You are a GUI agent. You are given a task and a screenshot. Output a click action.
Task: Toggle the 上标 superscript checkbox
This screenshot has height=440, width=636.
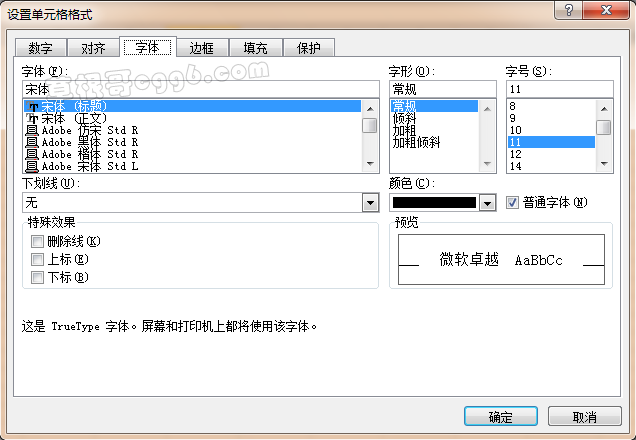click(38, 259)
